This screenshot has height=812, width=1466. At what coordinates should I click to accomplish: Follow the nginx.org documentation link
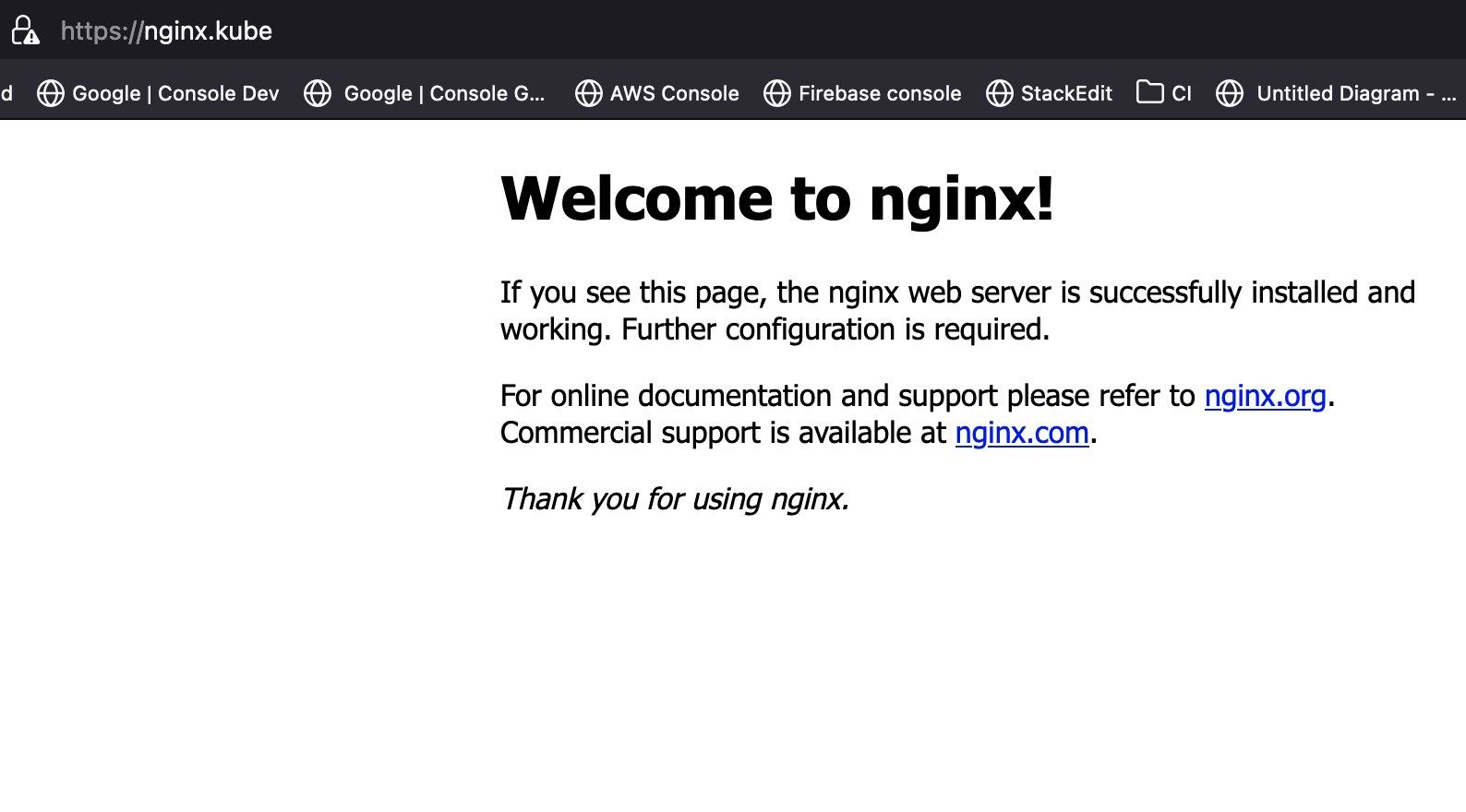[x=1265, y=396]
